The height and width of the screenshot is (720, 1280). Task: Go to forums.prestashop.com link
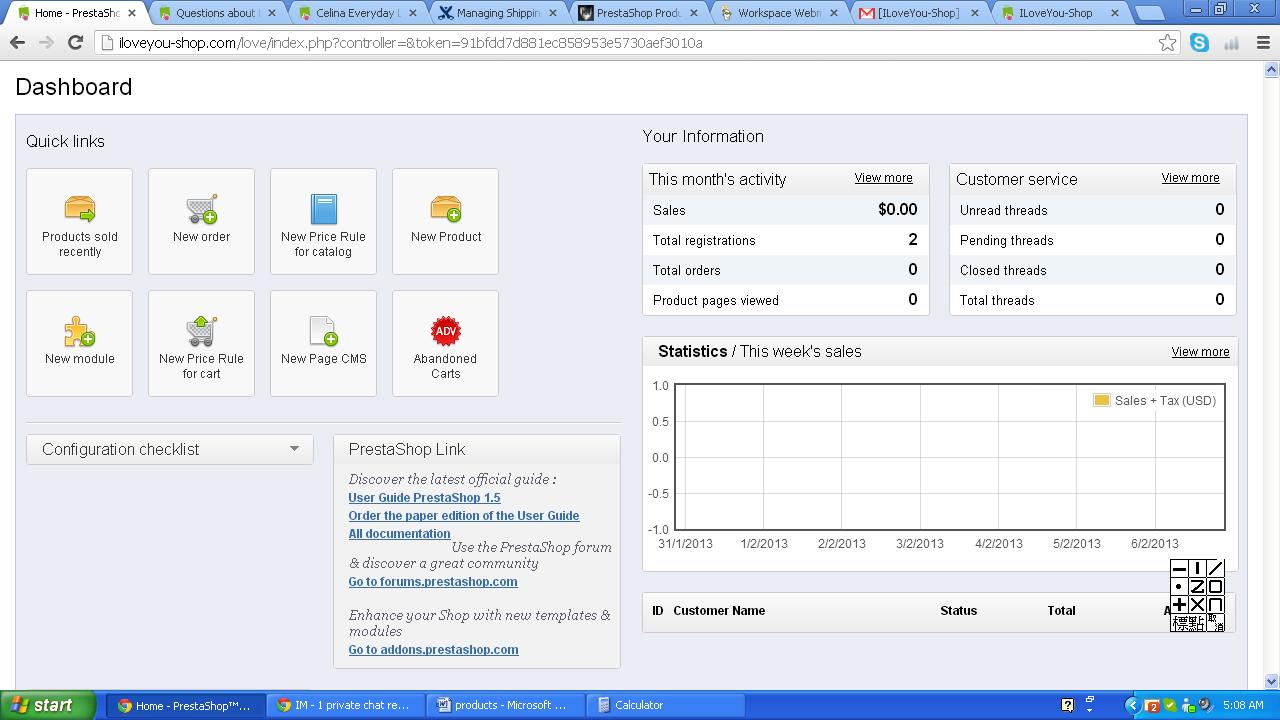pos(433,581)
